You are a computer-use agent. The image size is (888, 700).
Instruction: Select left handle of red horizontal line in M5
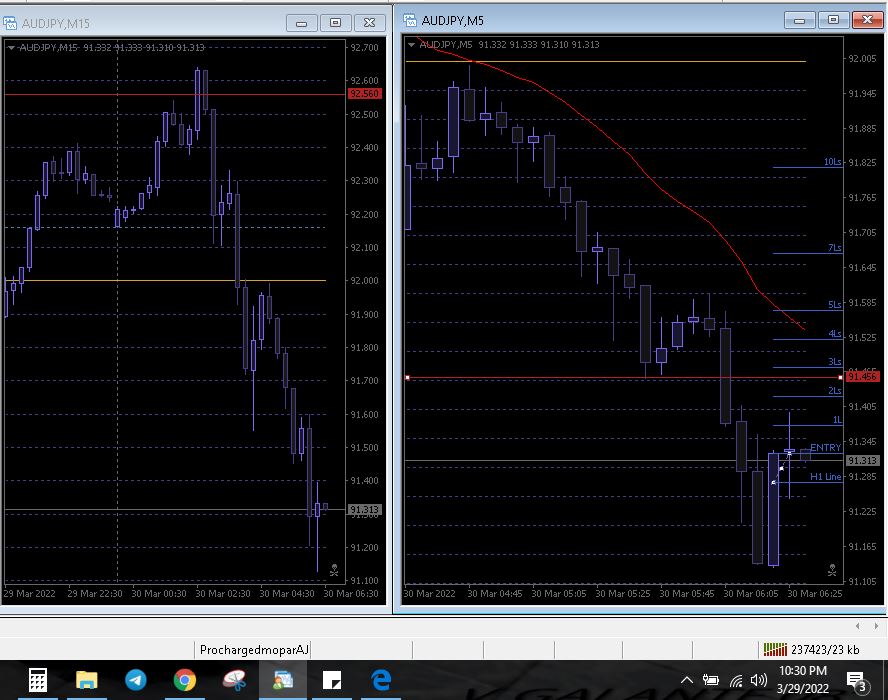[407, 377]
